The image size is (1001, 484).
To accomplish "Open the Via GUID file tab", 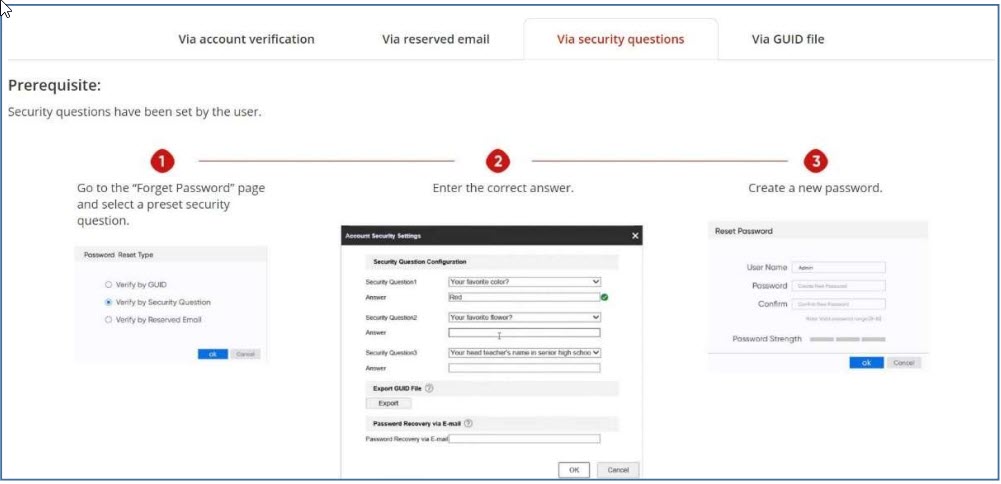I will pos(788,40).
